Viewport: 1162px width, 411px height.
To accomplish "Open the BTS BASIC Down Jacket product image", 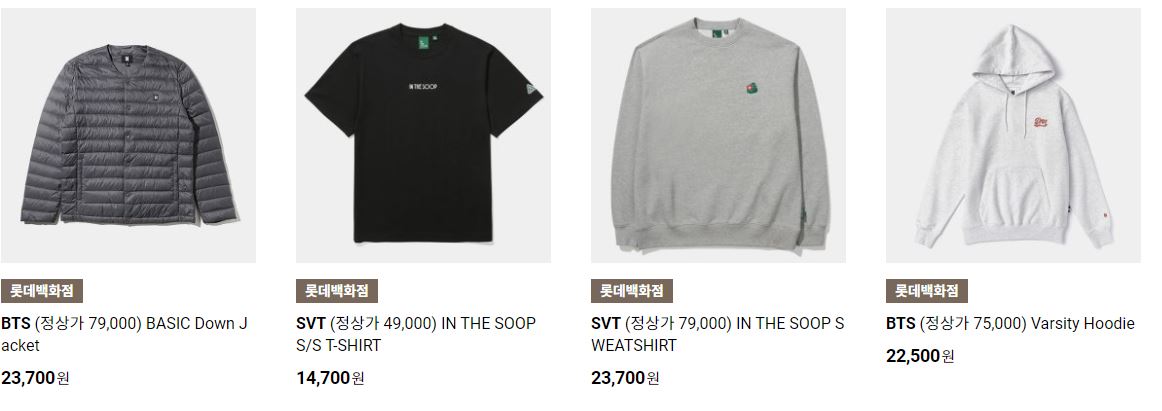I will 128,136.
